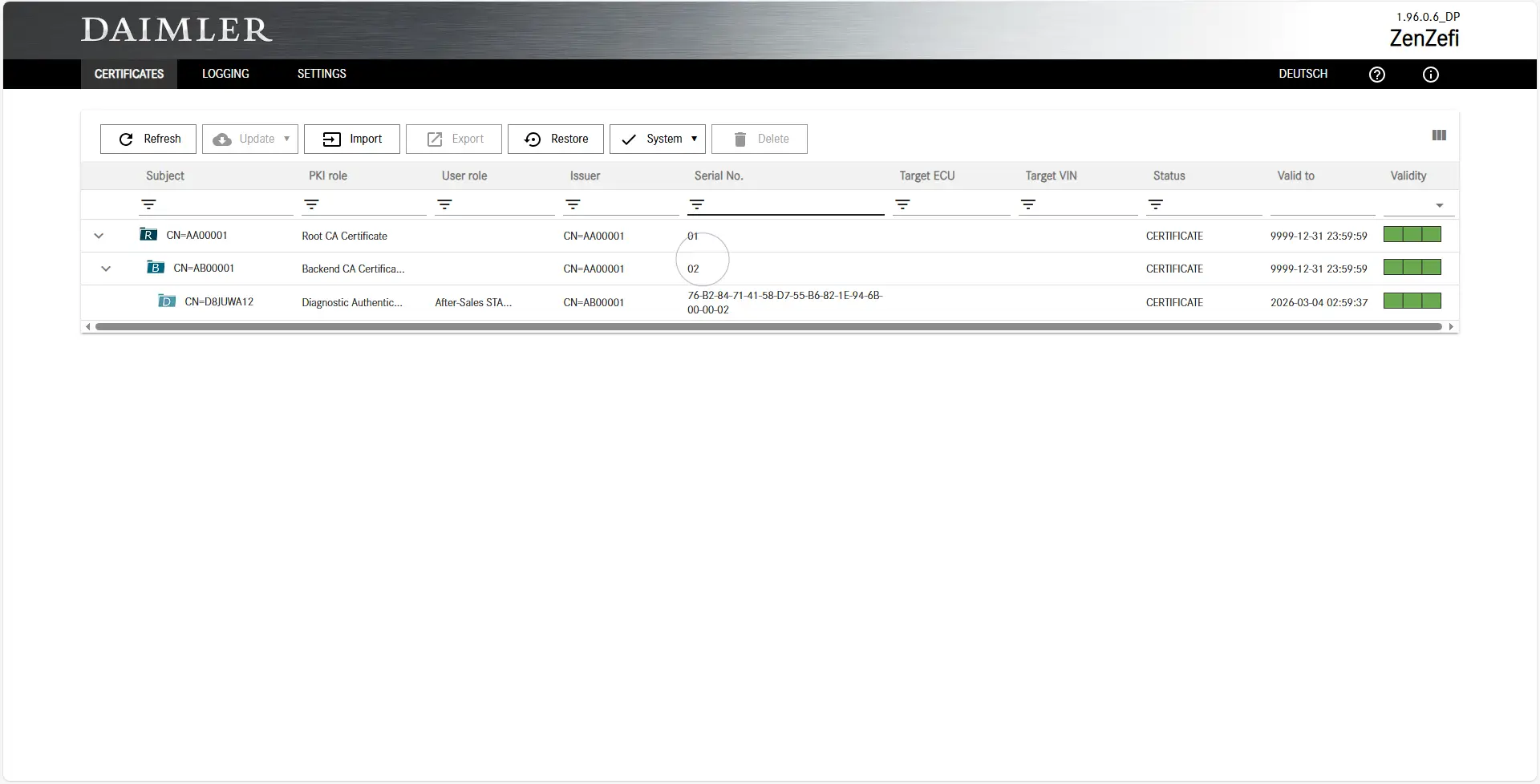The width and height of the screenshot is (1540, 784).
Task: Collapse the CN=AA00001 root certificate row
Action: 99,236
